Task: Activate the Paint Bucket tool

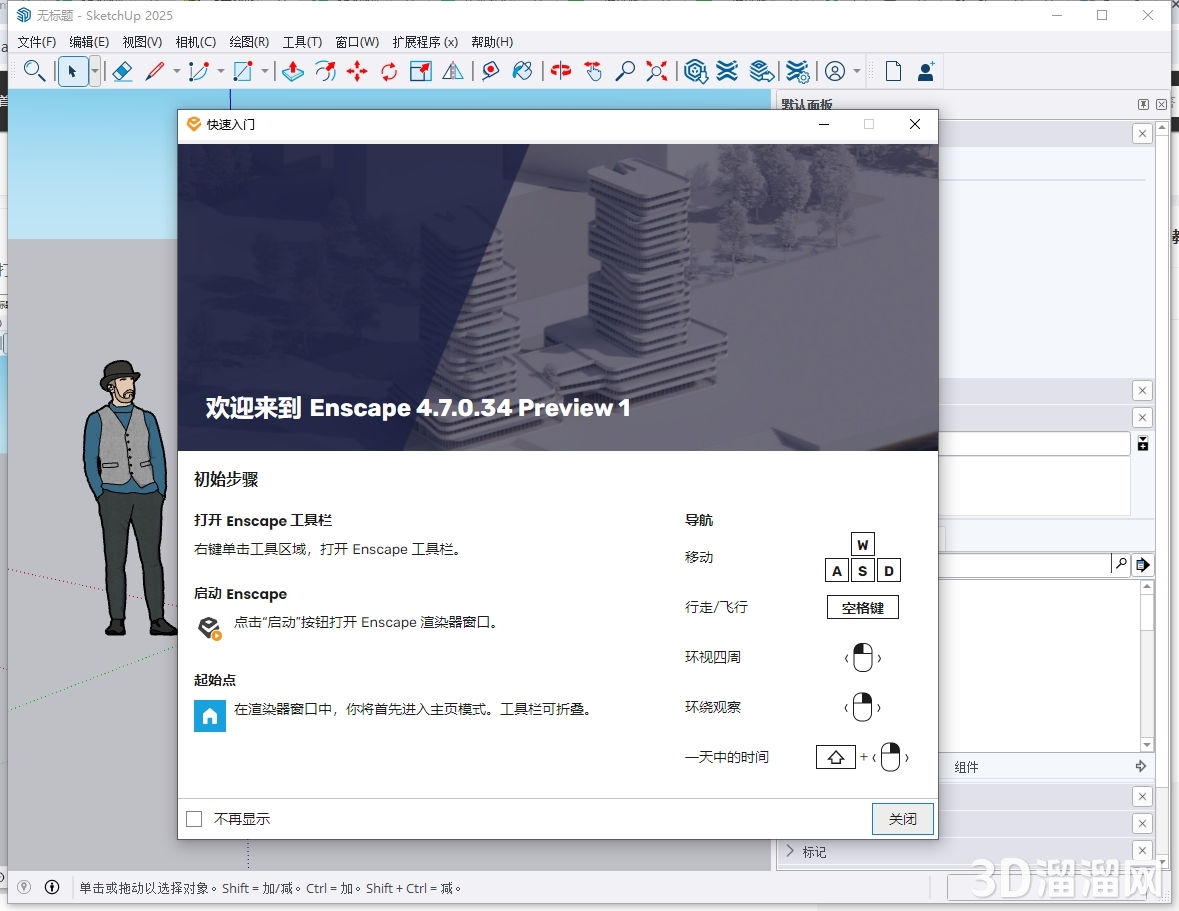Action: click(x=522, y=71)
